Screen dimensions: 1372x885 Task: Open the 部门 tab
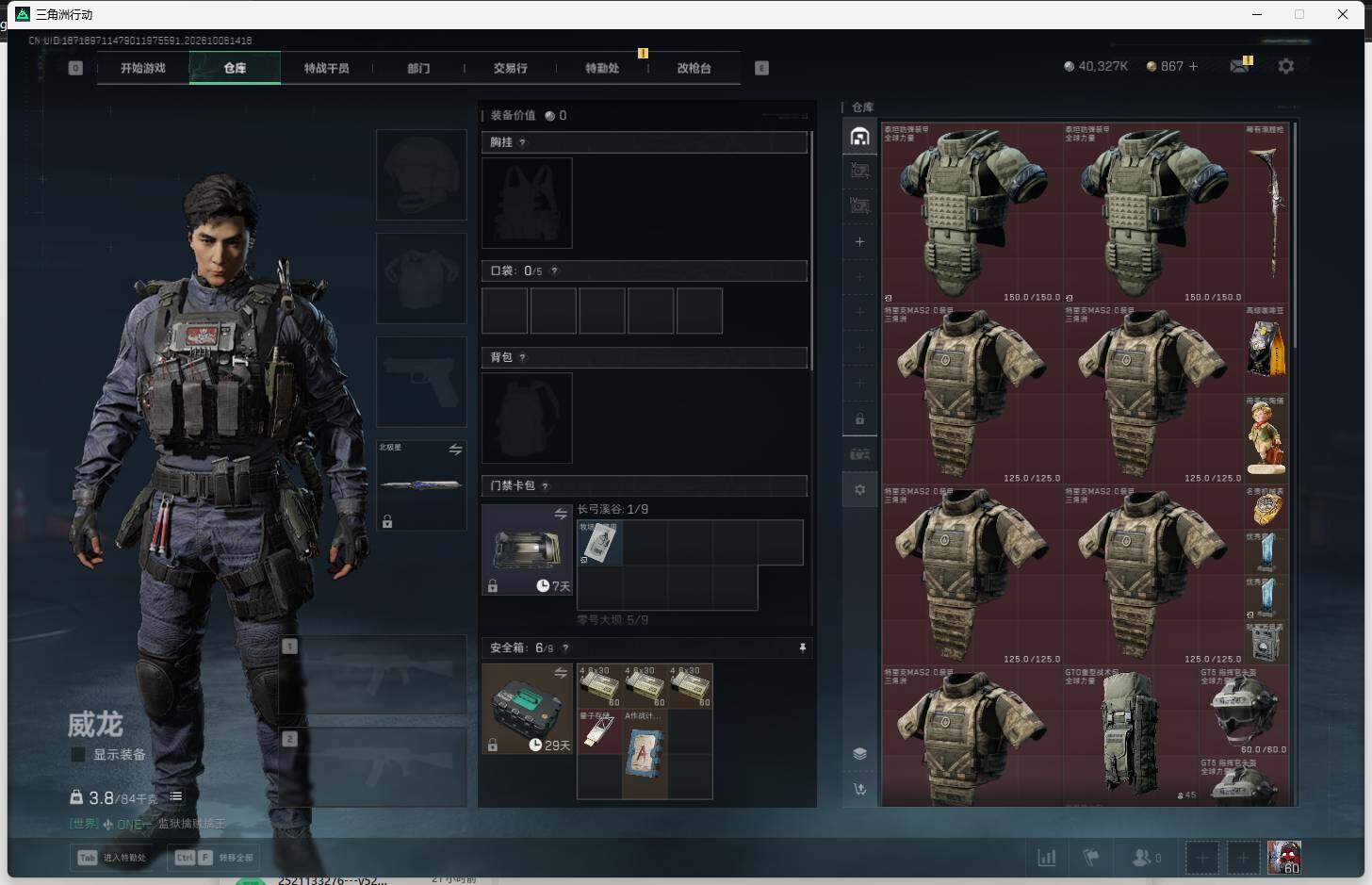418,68
